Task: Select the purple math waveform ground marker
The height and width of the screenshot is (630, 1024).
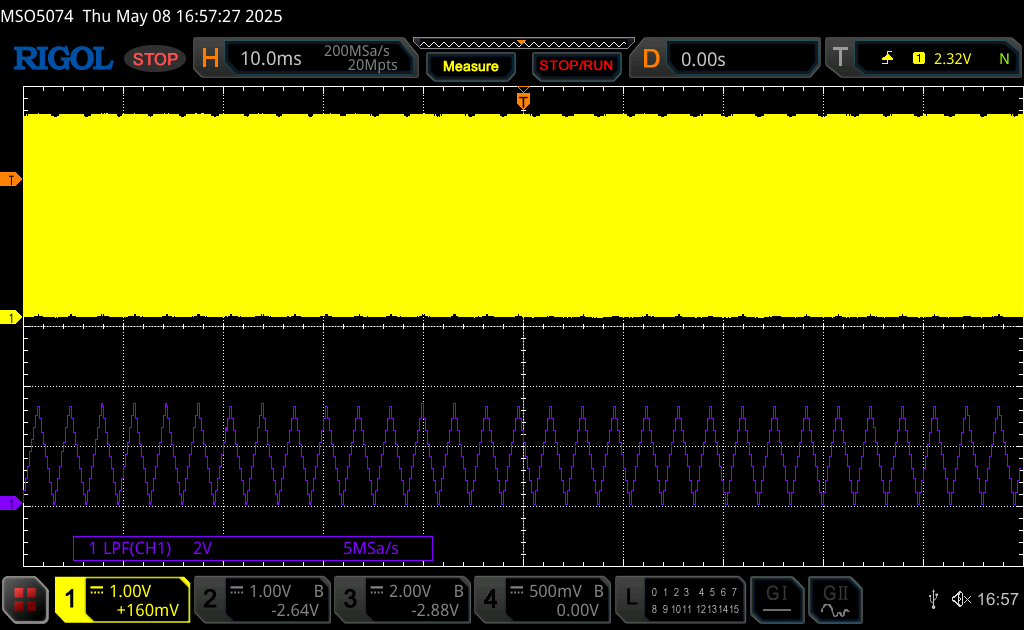Action: coord(13,503)
